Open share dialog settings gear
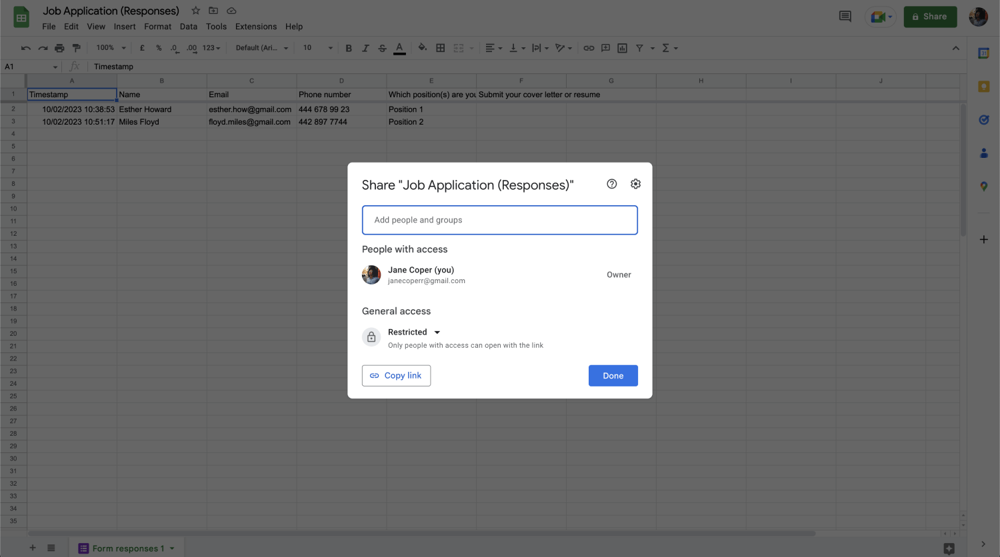The image size is (1000, 557). click(635, 184)
